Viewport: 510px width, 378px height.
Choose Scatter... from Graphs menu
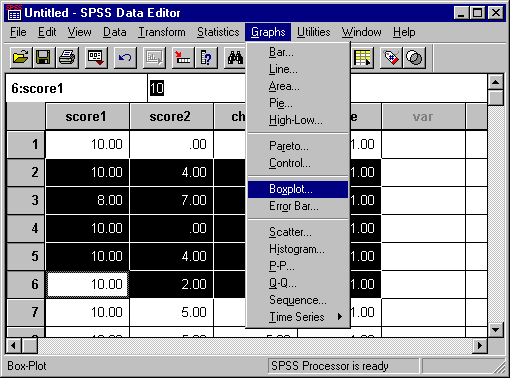(x=298, y=232)
